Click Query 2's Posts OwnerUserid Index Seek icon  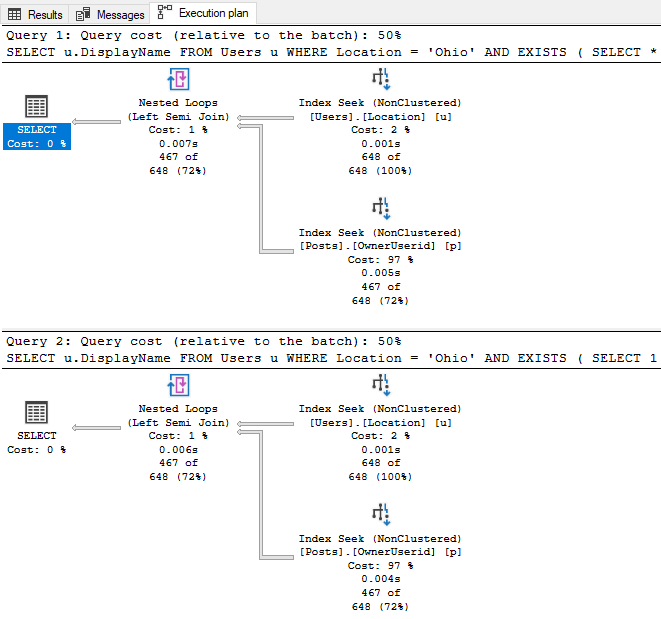click(380, 516)
